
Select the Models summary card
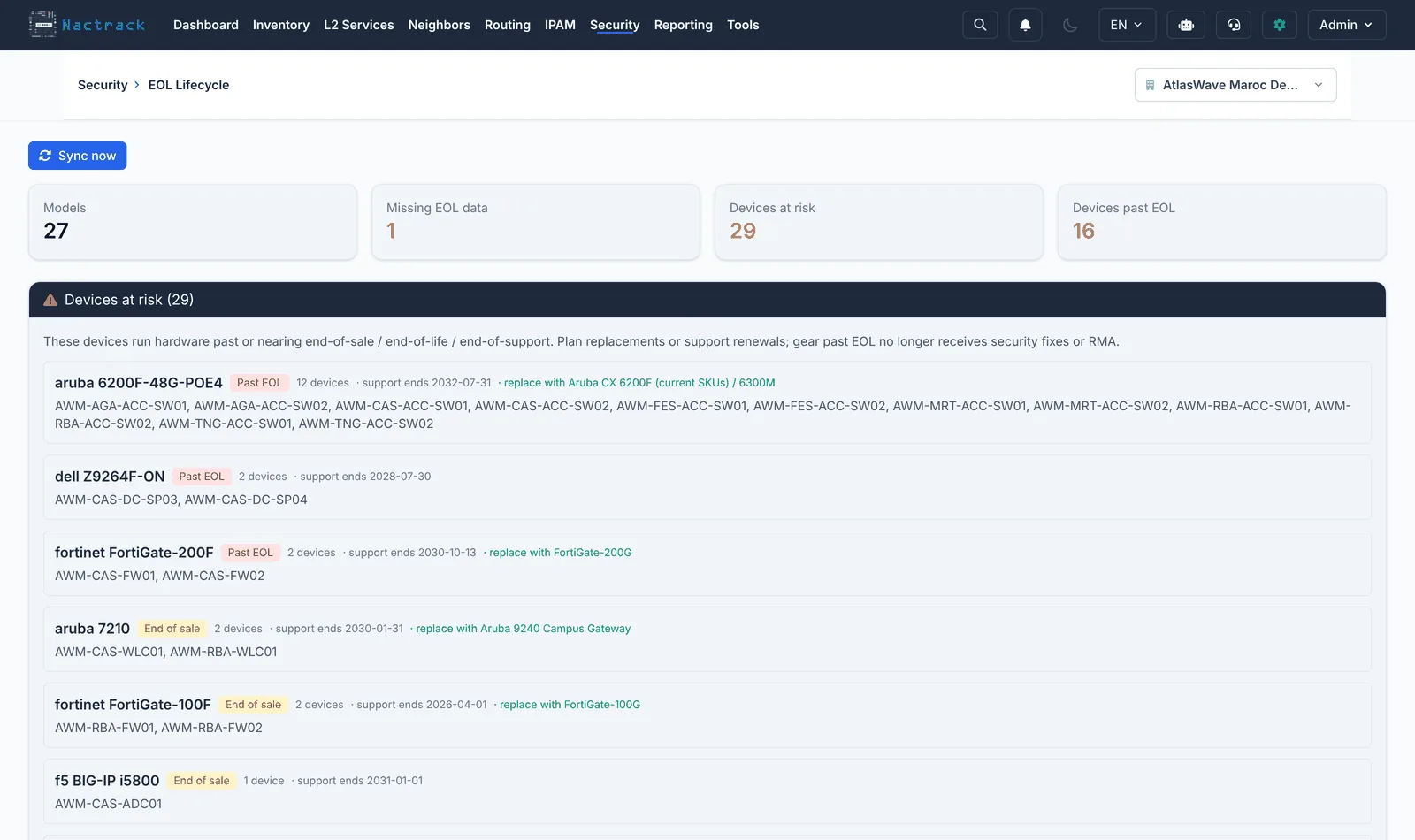click(193, 222)
